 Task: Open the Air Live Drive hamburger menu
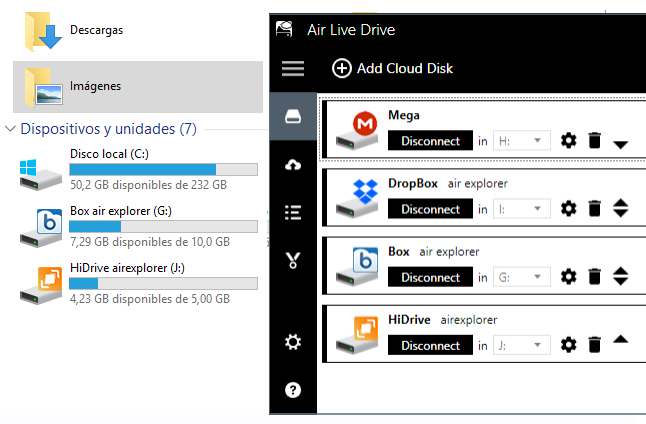pyautogui.click(x=293, y=68)
